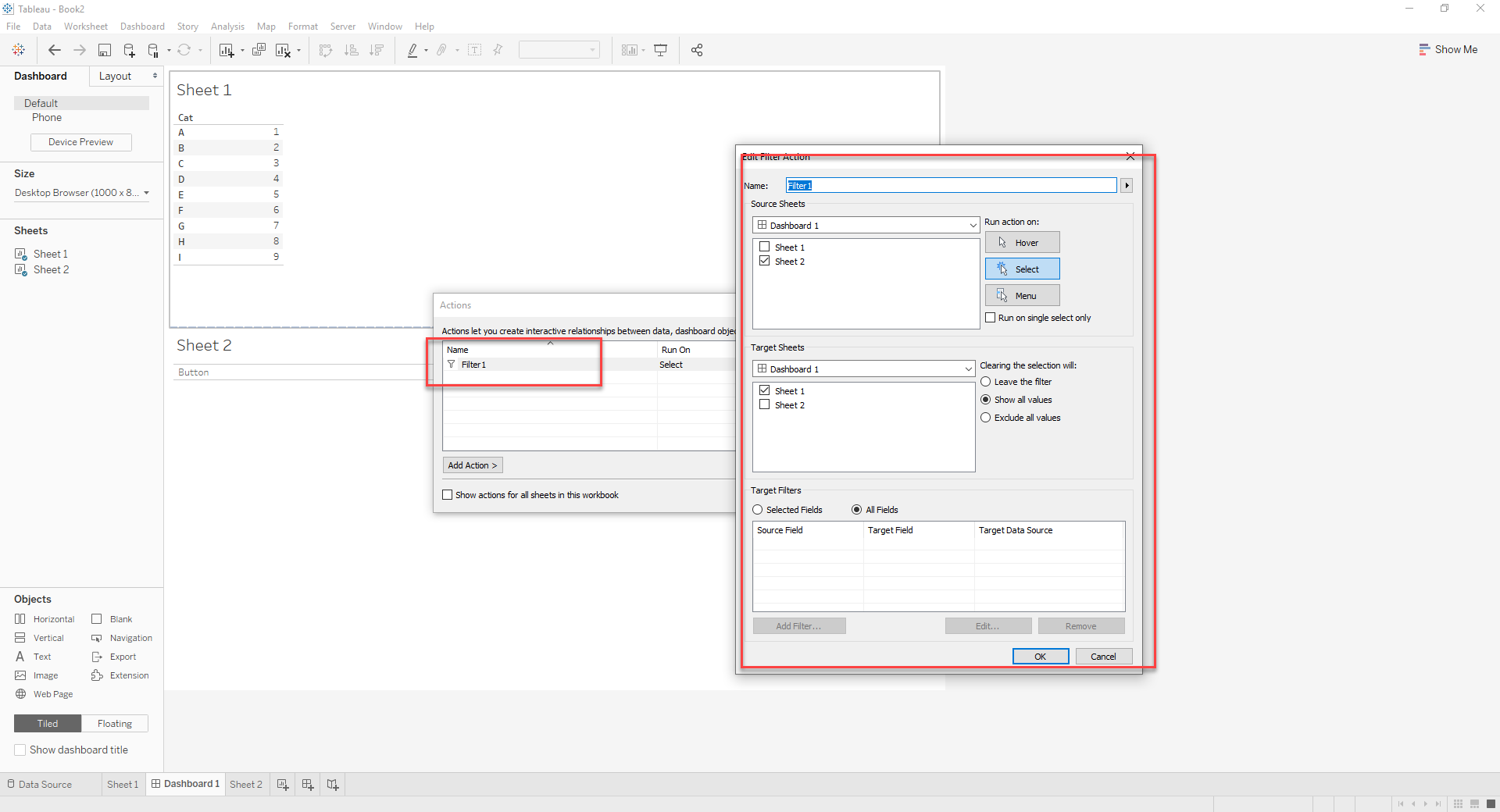This screenshot has height=812, width=1500.
Task: Click the Duplicate sheet icon
Action: (x=259, y=50)
